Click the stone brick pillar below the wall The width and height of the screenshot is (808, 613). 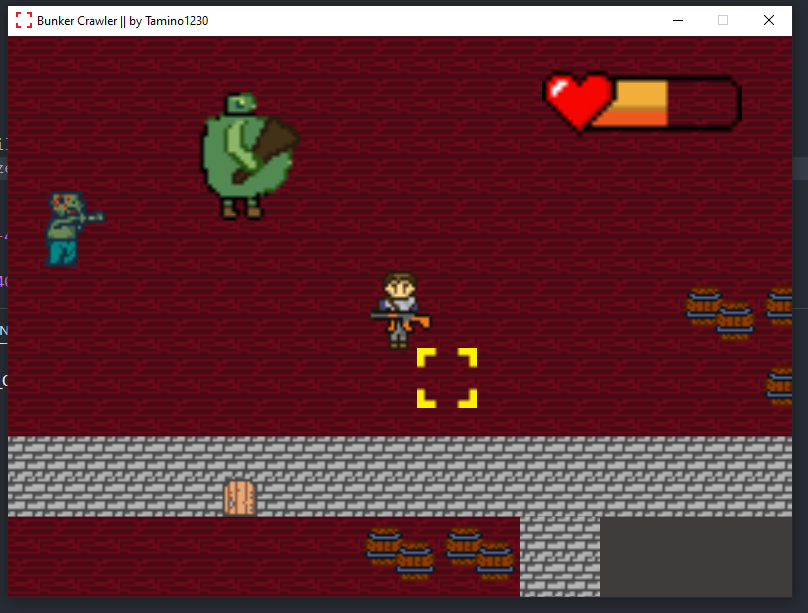(559, 556)
